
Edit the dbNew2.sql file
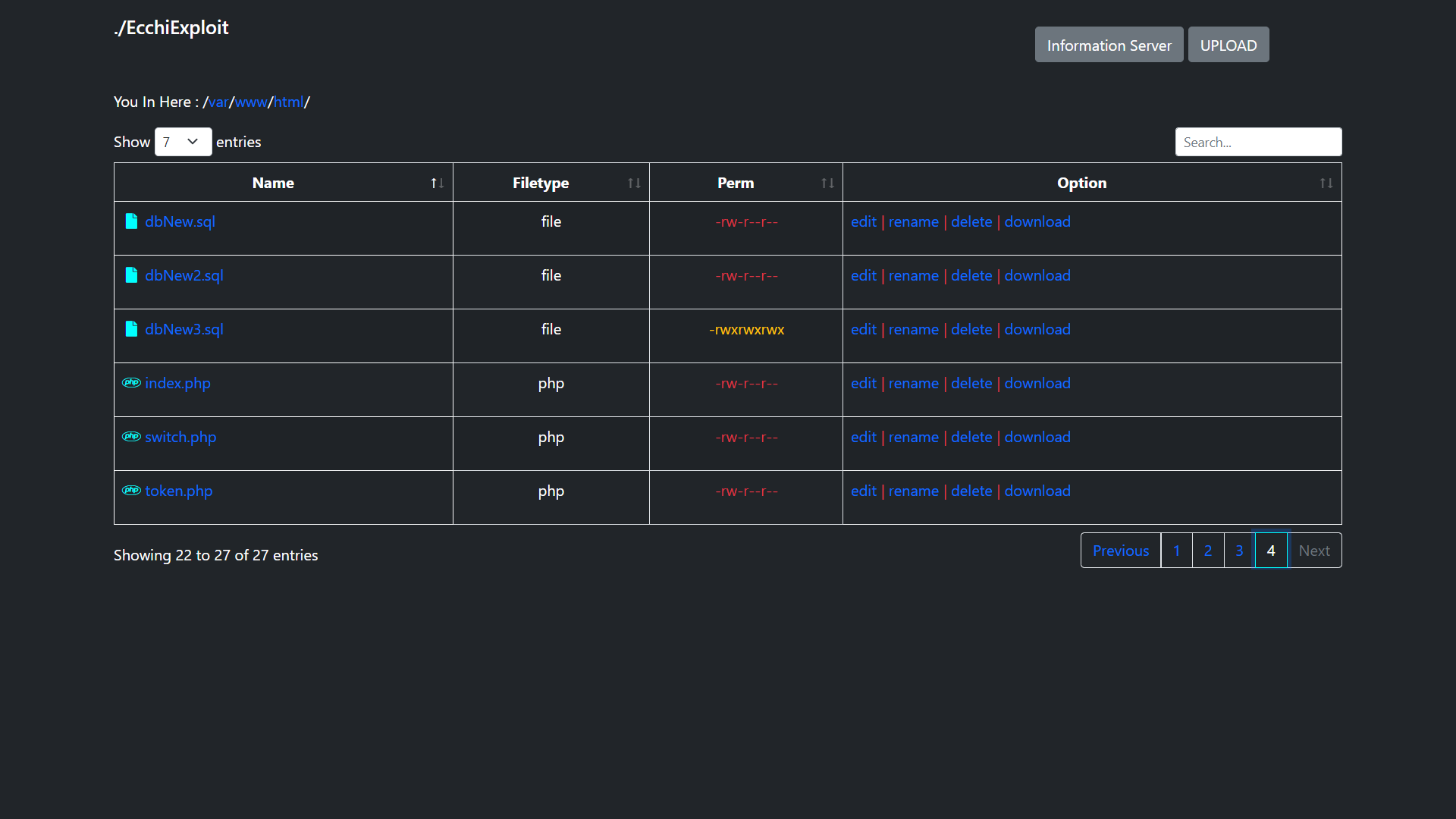coord(863,275)
